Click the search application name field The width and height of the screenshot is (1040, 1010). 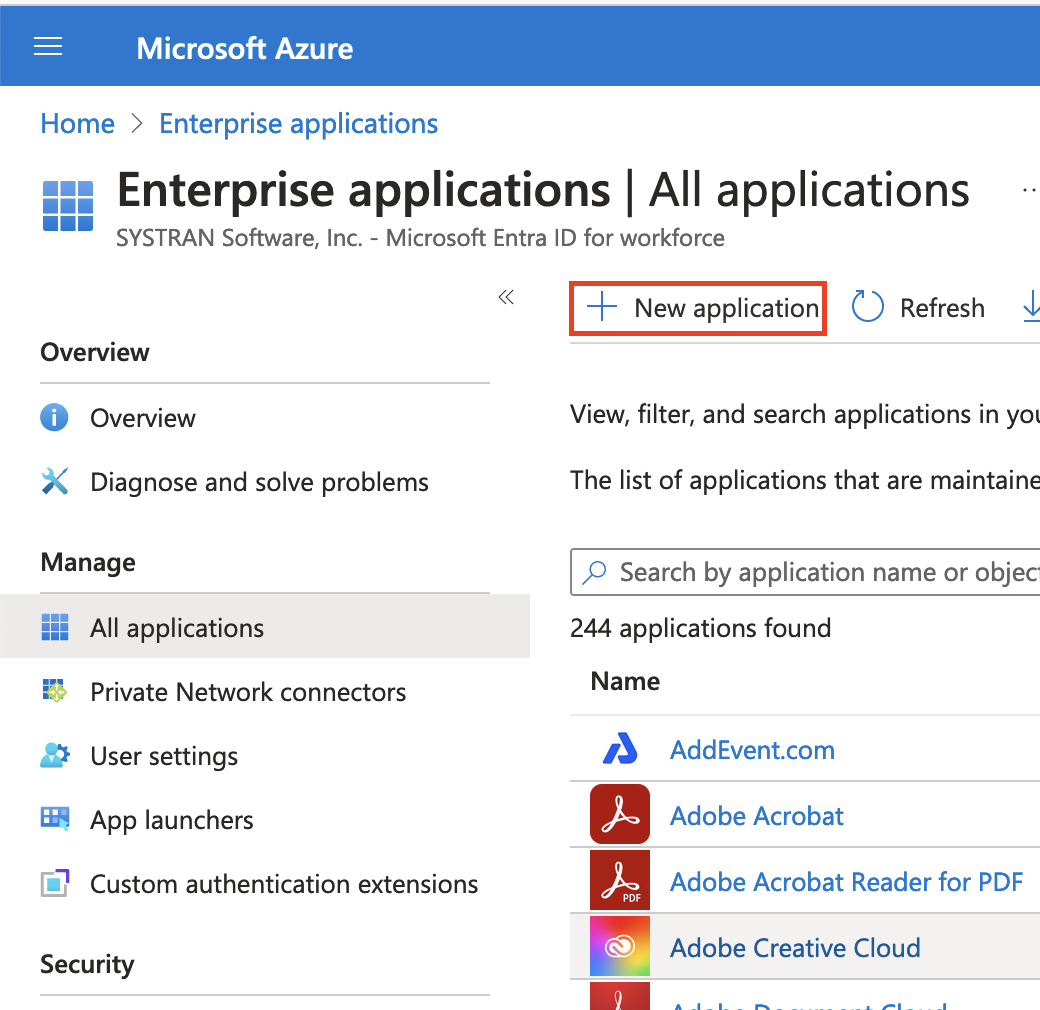[x=805, y=572]
